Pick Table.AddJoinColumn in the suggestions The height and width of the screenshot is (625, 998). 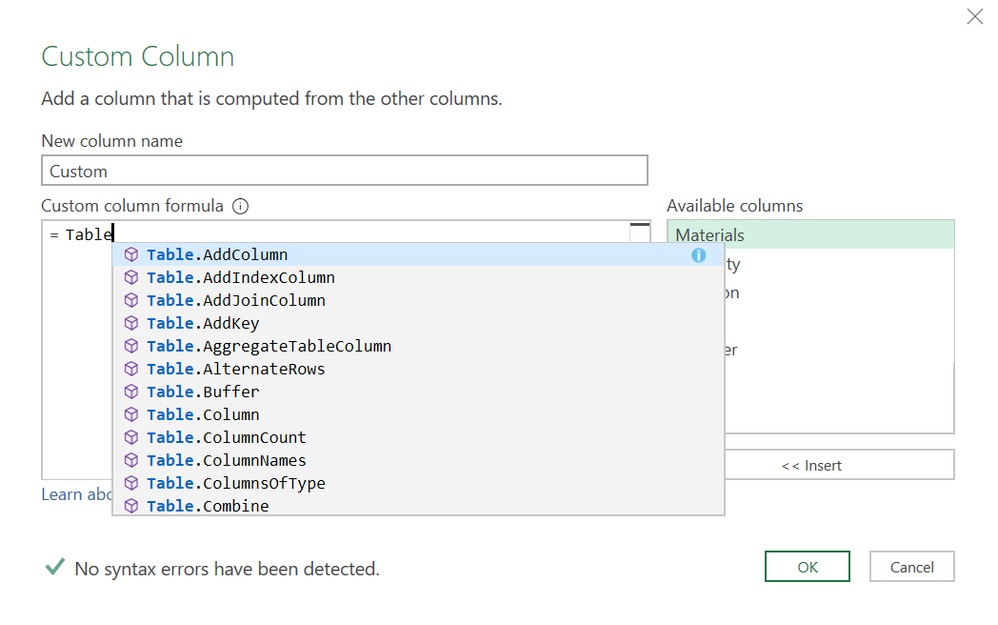418,300
